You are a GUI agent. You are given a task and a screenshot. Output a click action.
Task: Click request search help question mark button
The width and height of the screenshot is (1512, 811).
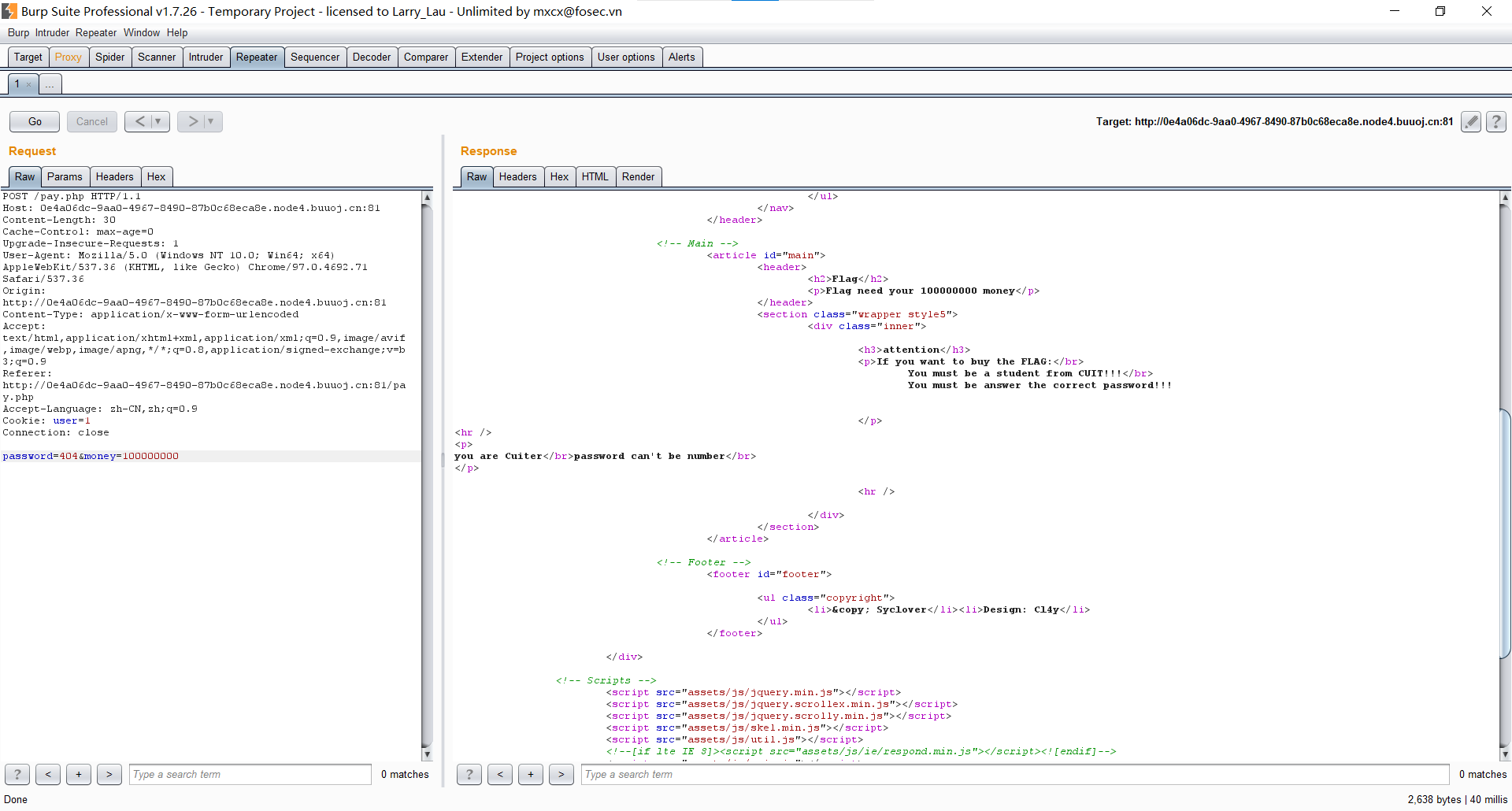click(x=17, y=775)
